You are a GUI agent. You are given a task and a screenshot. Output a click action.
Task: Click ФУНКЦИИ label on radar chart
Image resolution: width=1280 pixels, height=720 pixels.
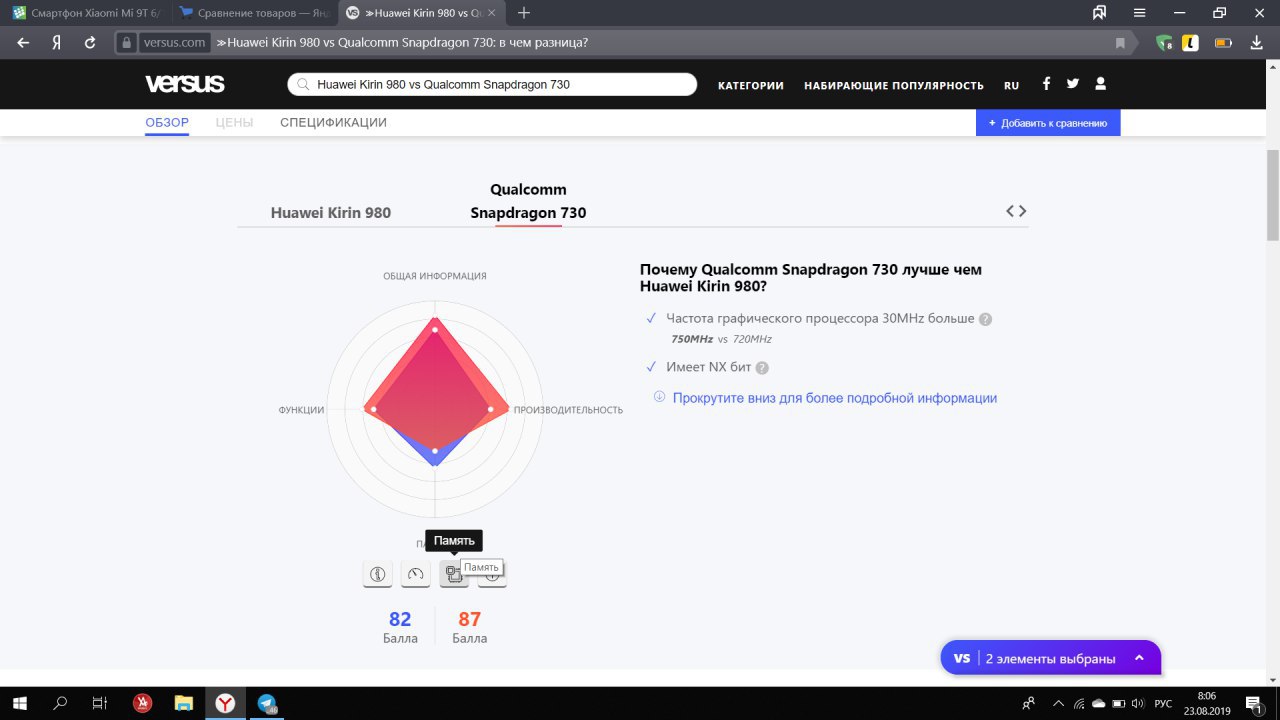pos(301,410)
